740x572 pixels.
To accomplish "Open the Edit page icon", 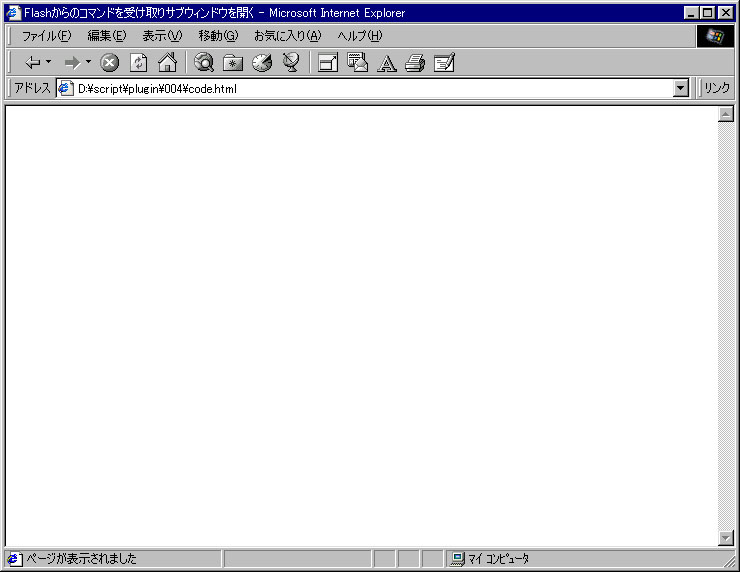I will (x=444, y=62).
